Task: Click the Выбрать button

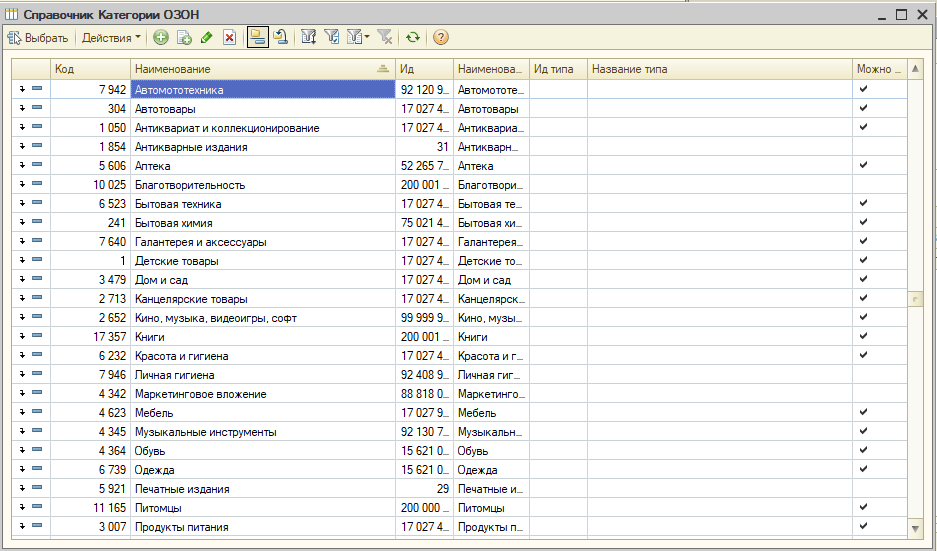Action: (38, 38)
